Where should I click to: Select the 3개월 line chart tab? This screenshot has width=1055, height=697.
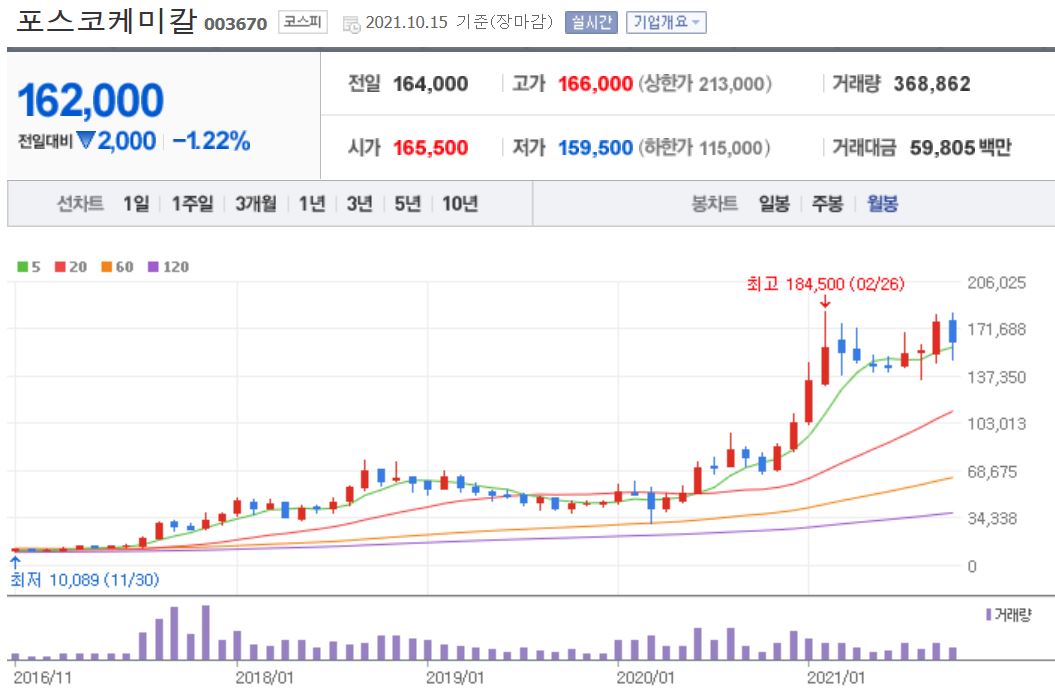[256, 203]
